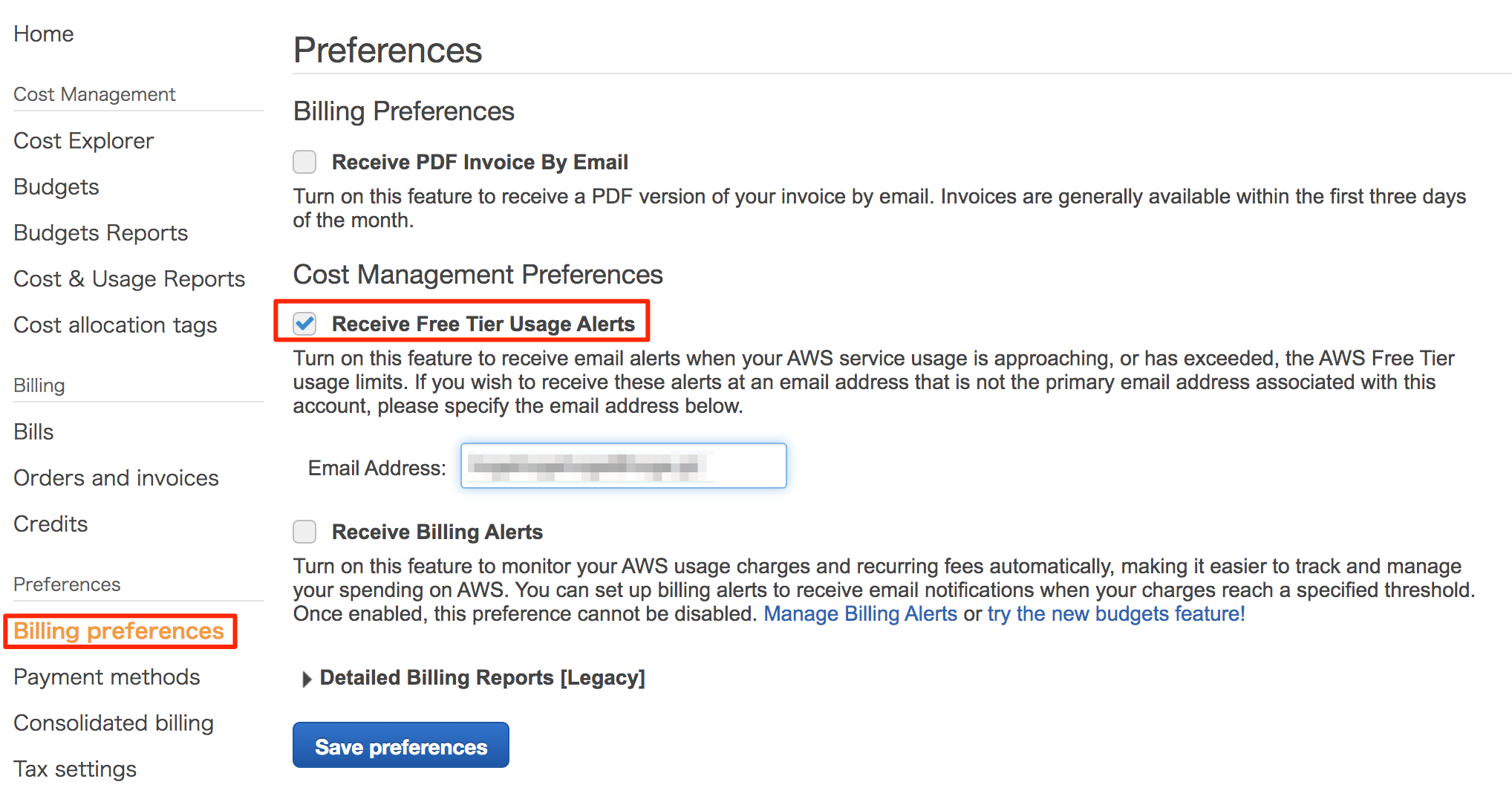Go to Home in the sidebar
Screen dimensions: 1512x802
[44, 34]
